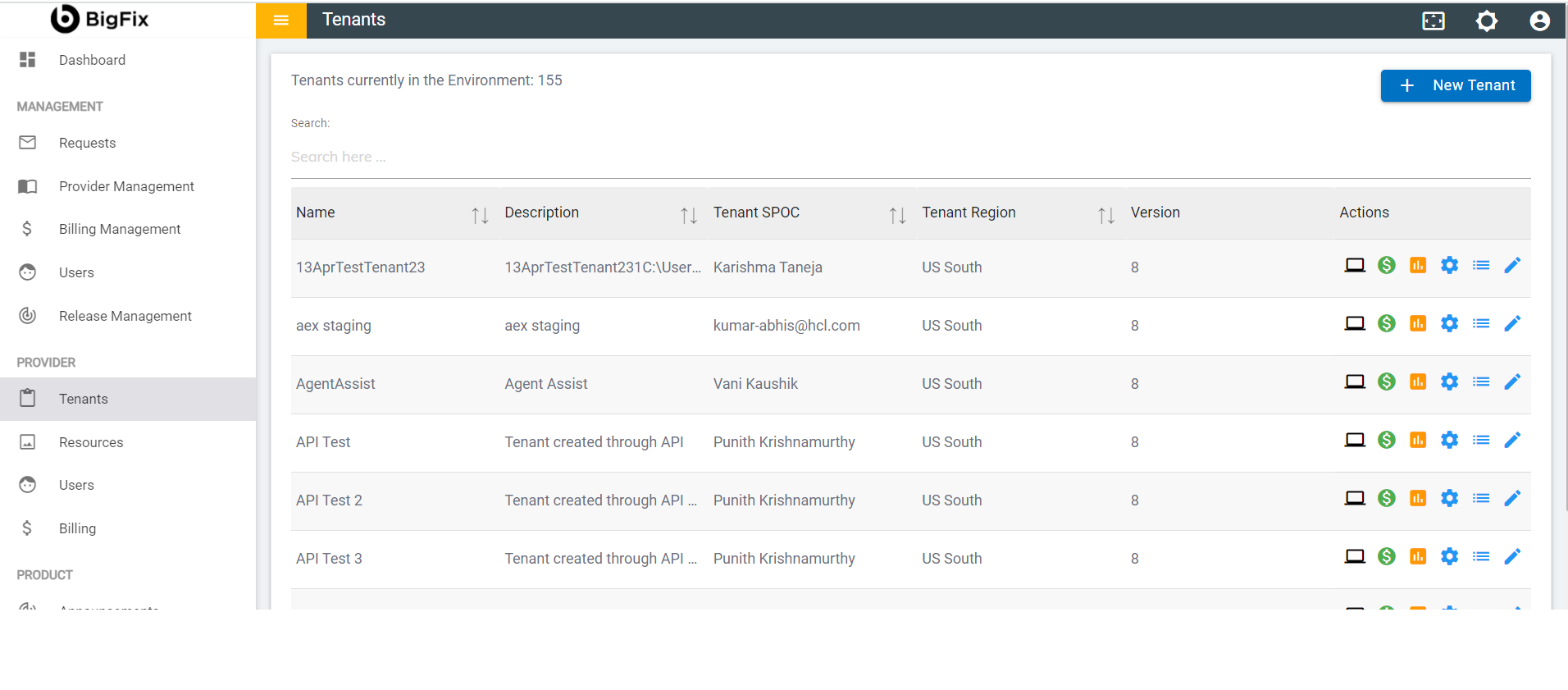Image resolution: width=1568 pixels, height=690 pixels.
Task: Sort table by Name column arrows
Action: [x=480, y=215]
